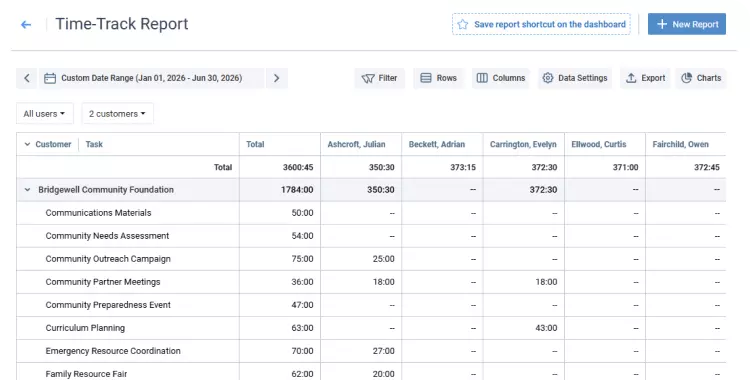Open the Columns settings
Screen dimensions: 750x380
(501, 78)
